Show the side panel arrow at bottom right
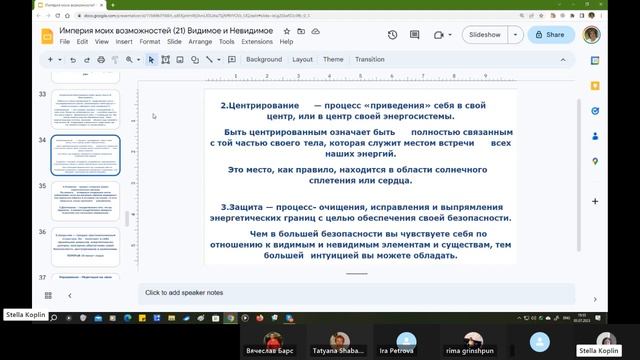The height and width of the screenshot is (360, 640). 595,300
